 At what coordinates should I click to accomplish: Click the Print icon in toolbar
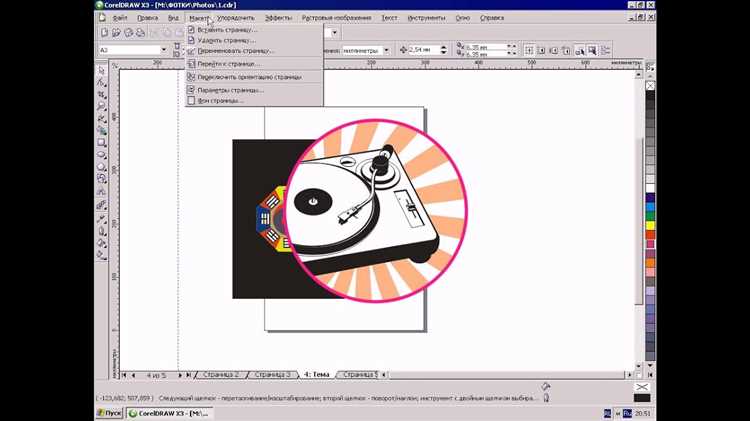141,33
